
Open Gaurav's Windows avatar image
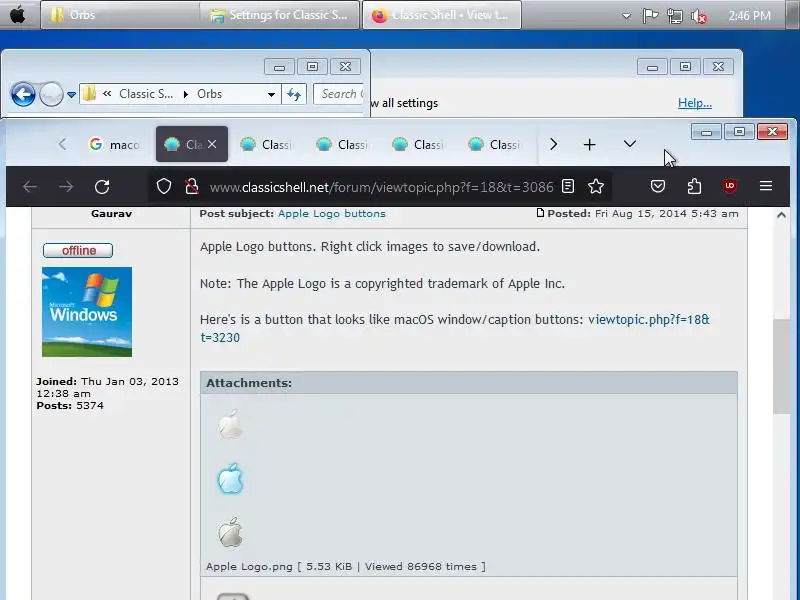[87, 312]
